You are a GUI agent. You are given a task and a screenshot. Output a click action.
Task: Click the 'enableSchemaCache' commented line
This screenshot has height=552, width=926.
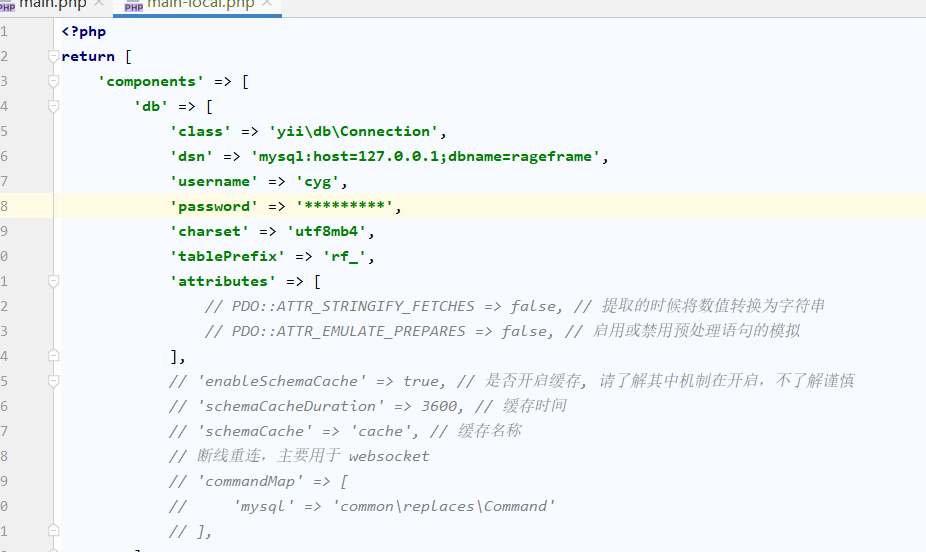(511, 381)
